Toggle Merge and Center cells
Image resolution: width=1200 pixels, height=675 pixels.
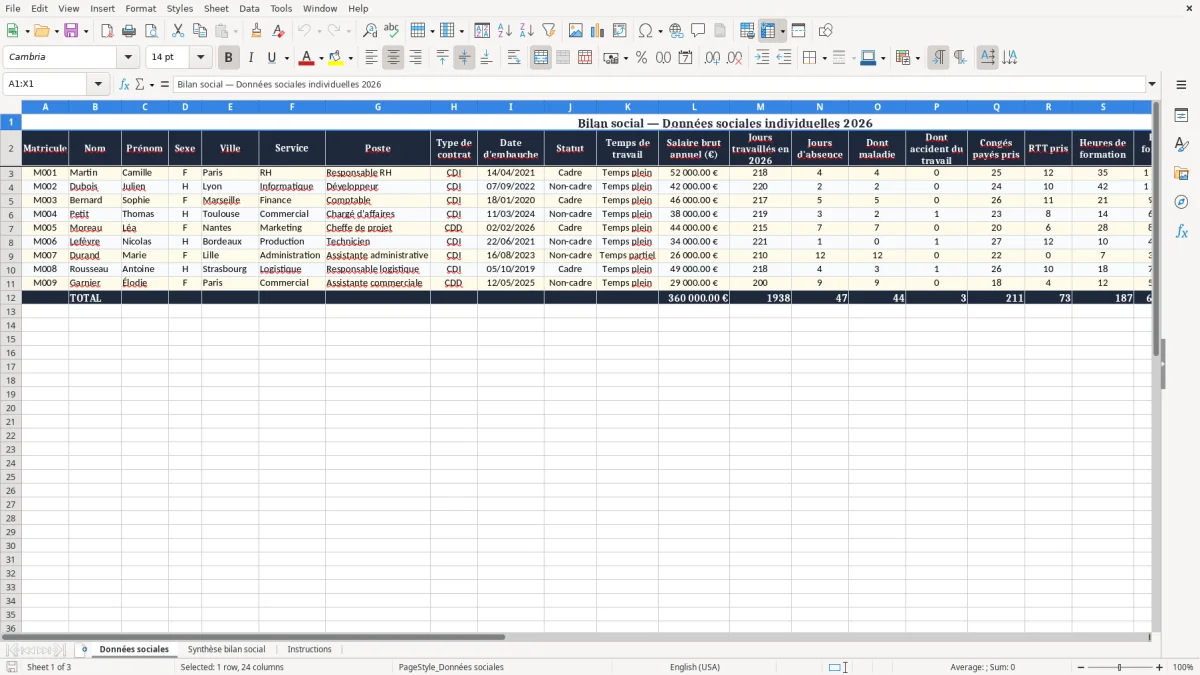click(x=541, y=58)
